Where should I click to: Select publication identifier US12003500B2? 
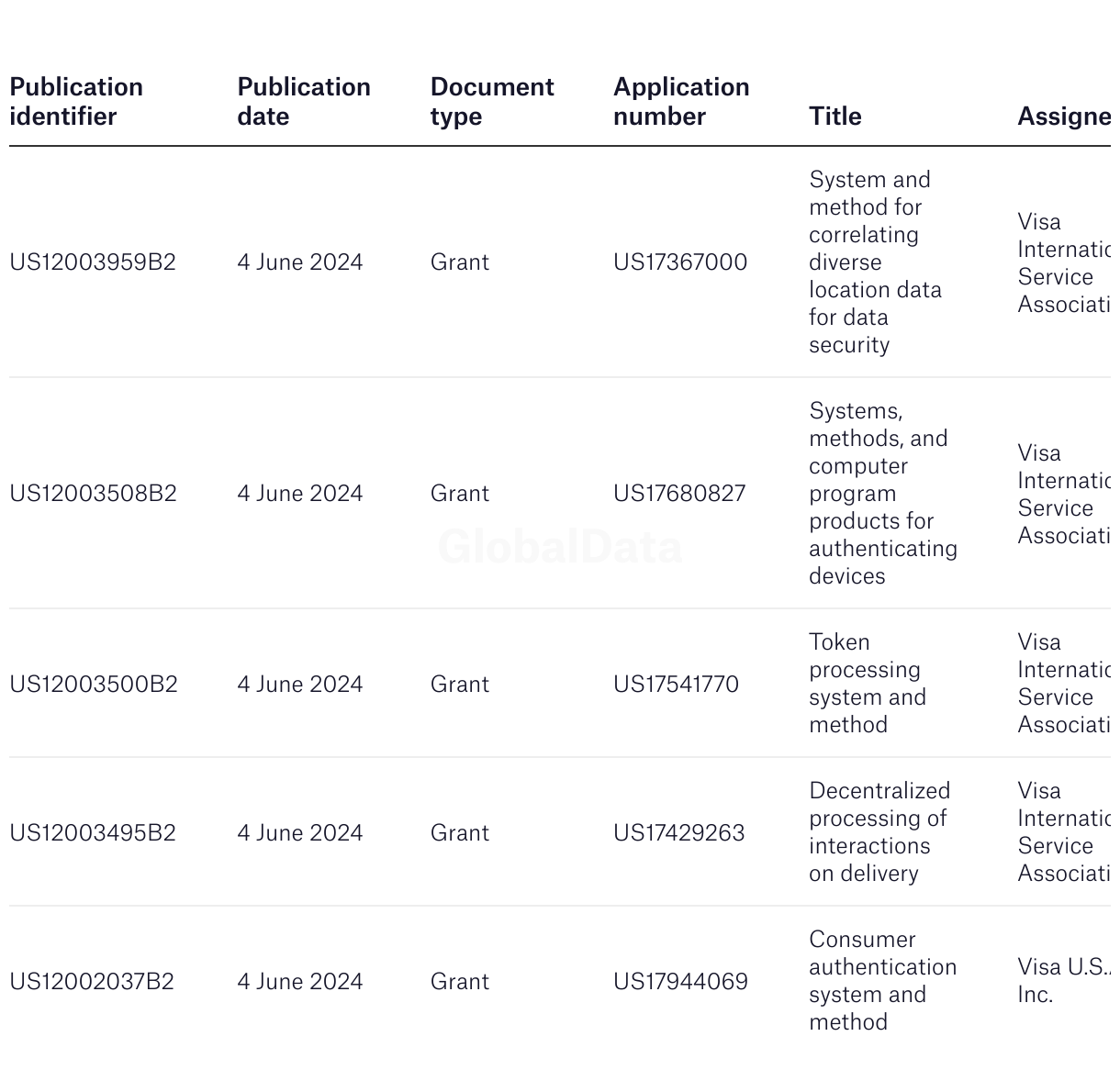click(94, 685)
